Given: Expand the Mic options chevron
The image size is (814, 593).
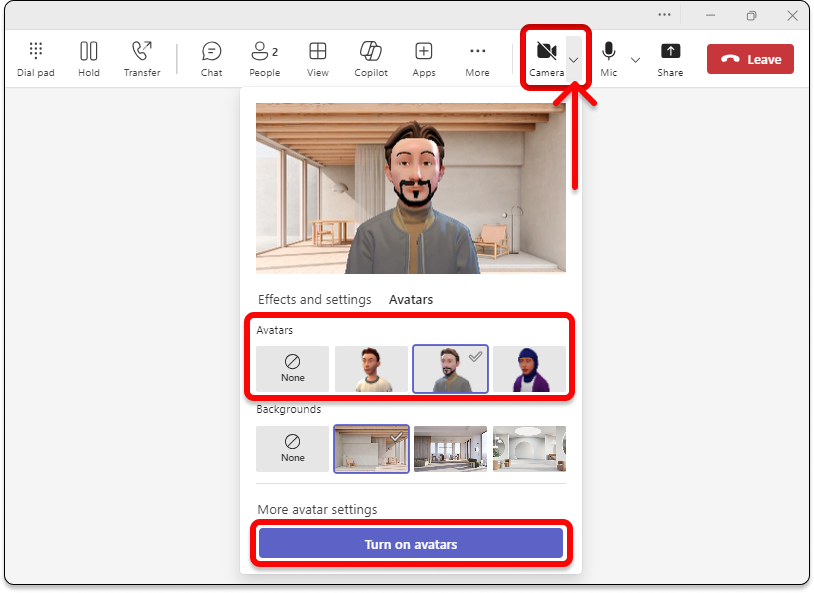Looking at the screenshot, I should click(635, 60).
